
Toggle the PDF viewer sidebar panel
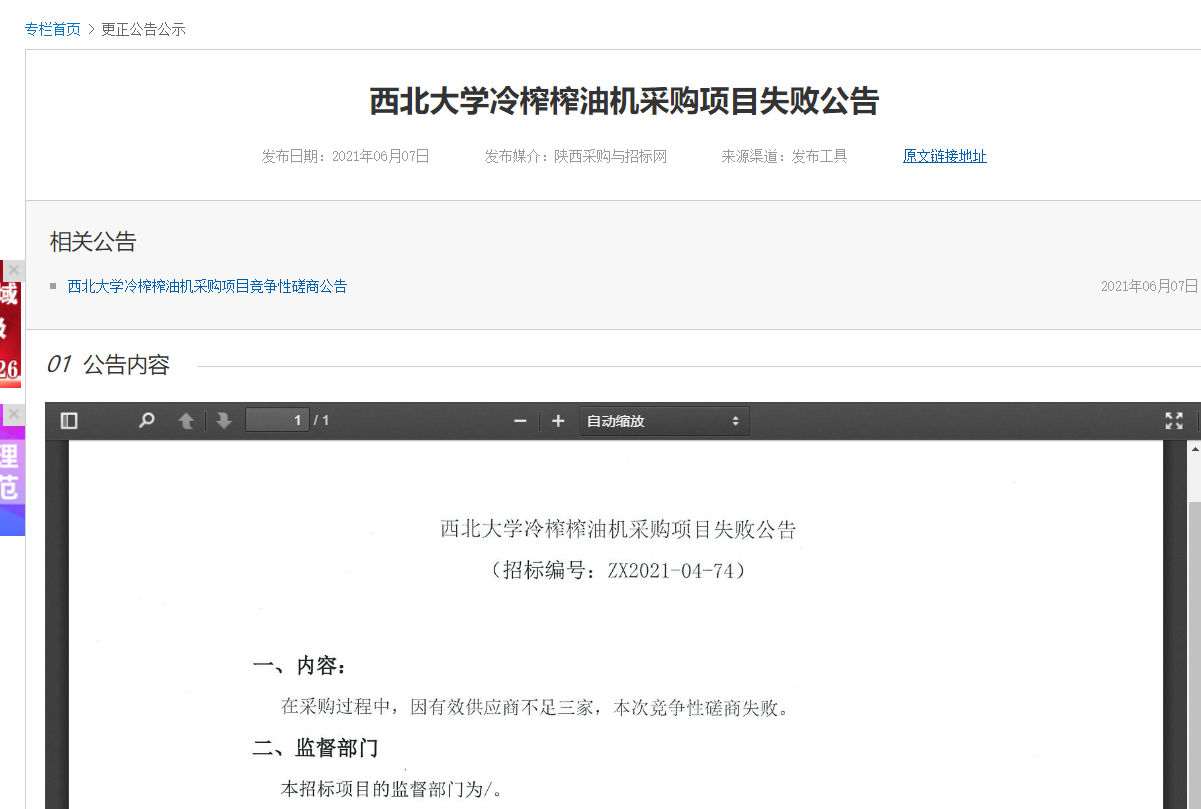pos(69,421)
